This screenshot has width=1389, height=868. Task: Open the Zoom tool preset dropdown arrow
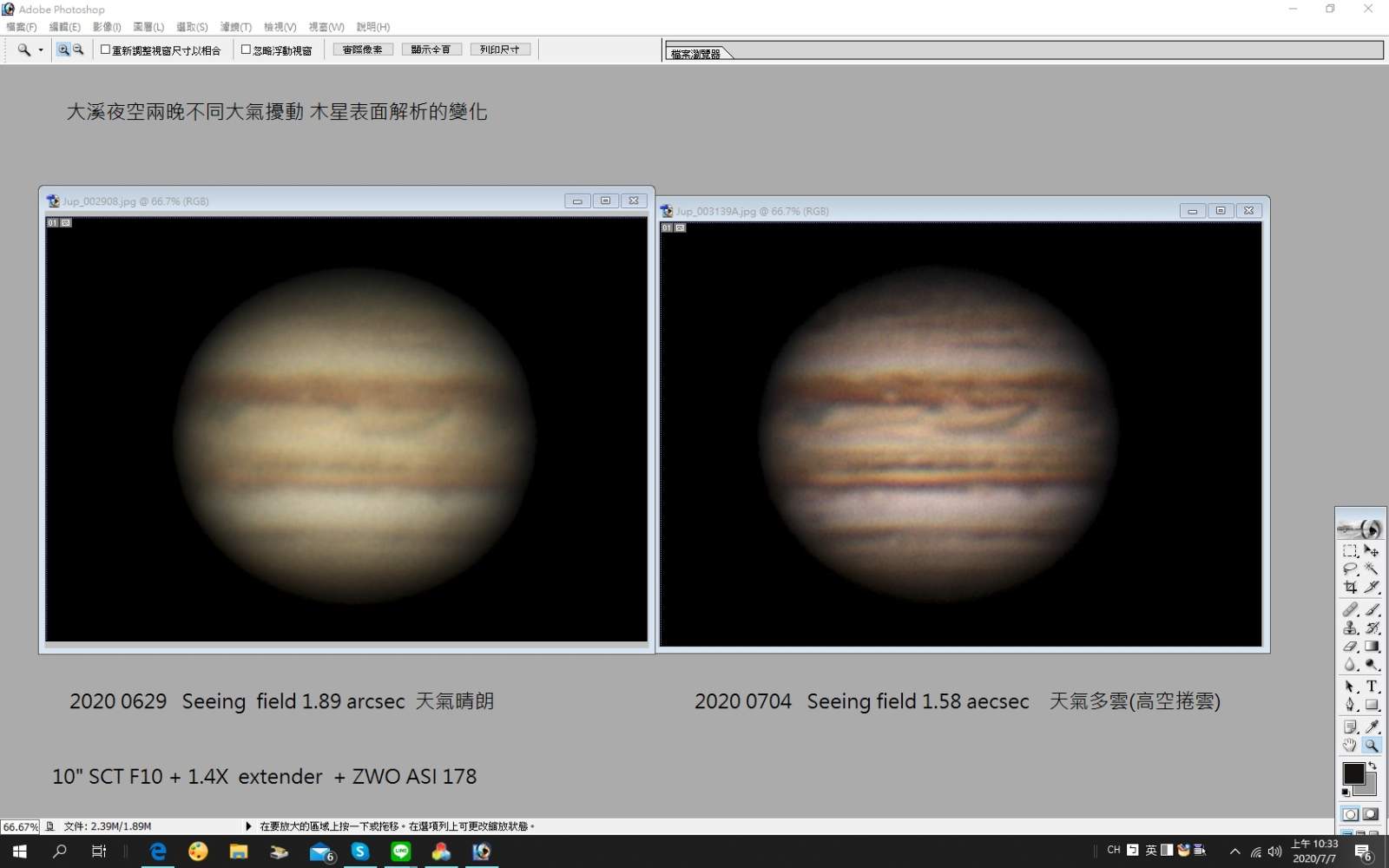[x=41, y=50]
